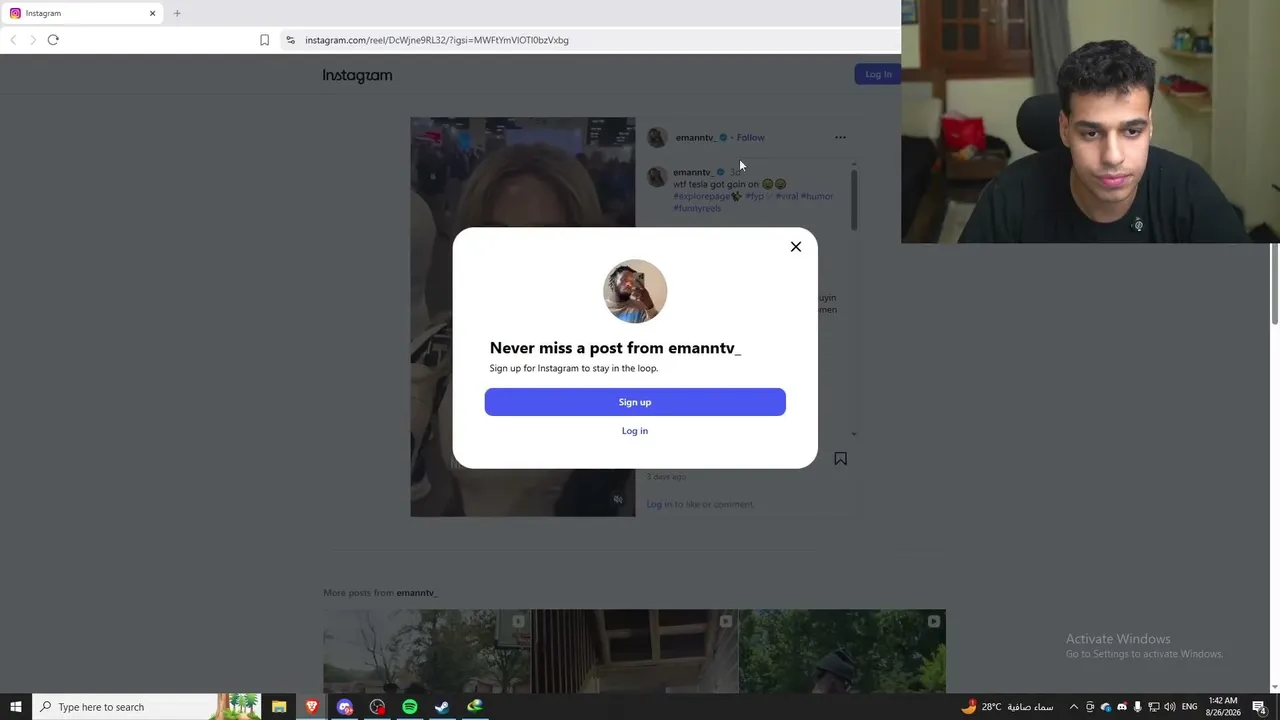Open the clock showing 1:42 AM
The width and height of the screenshot is (1280, 720).
click(1223, 707)
